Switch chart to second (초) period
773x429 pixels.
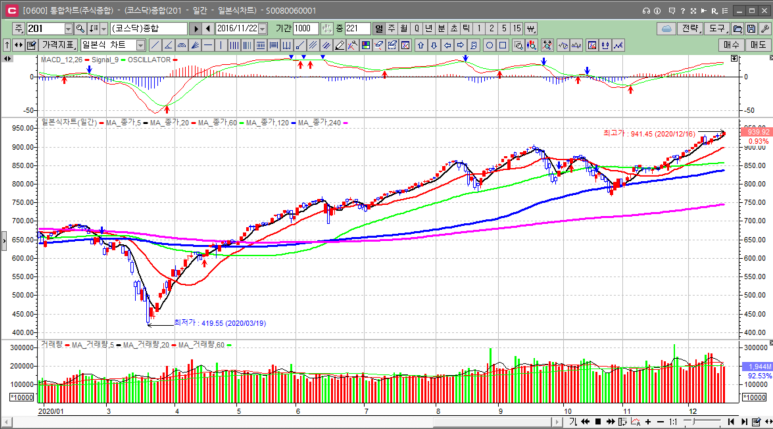coord(454,29)
